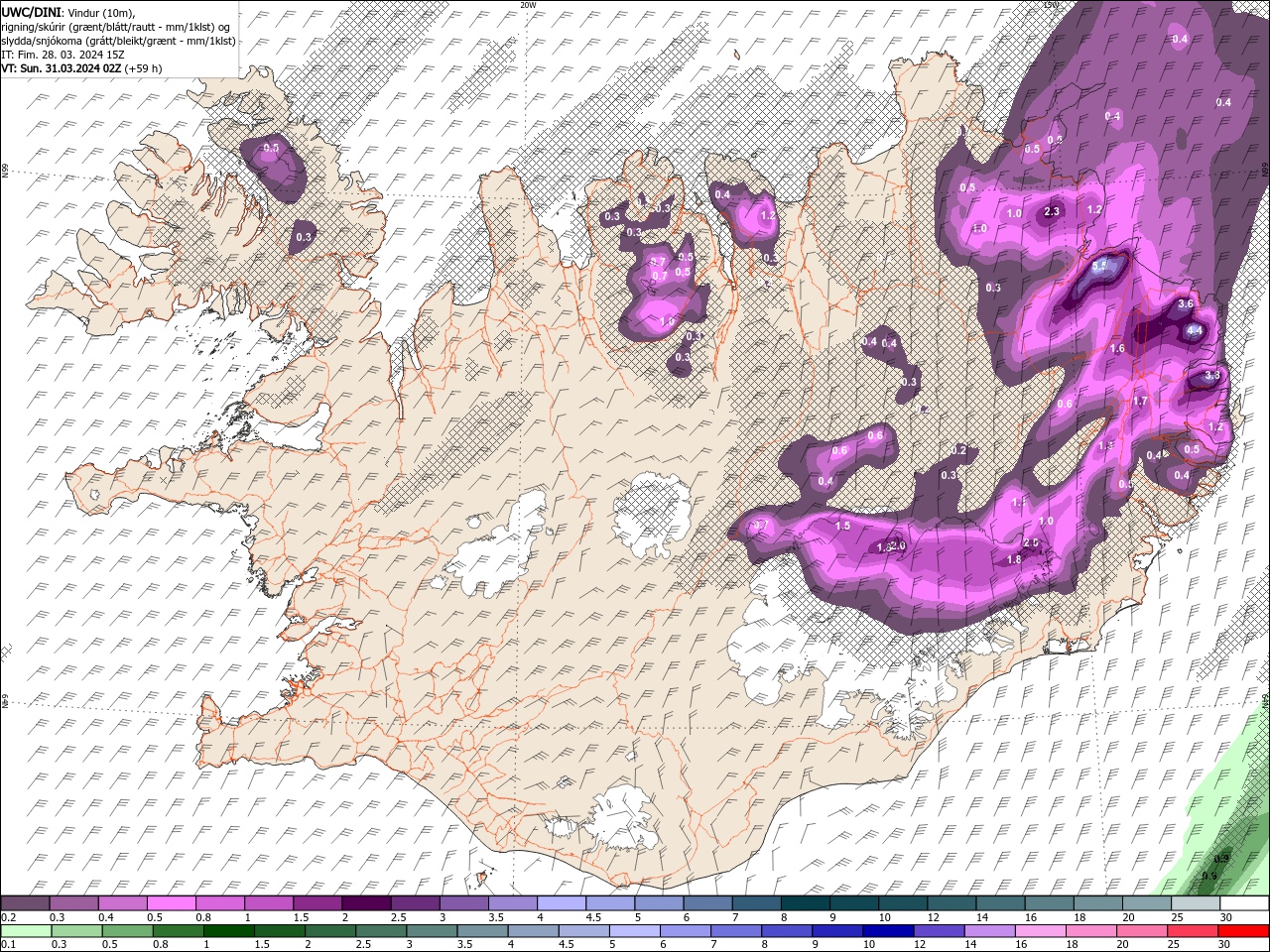Click the 1.5 precipitation value on map

(843, 526)
